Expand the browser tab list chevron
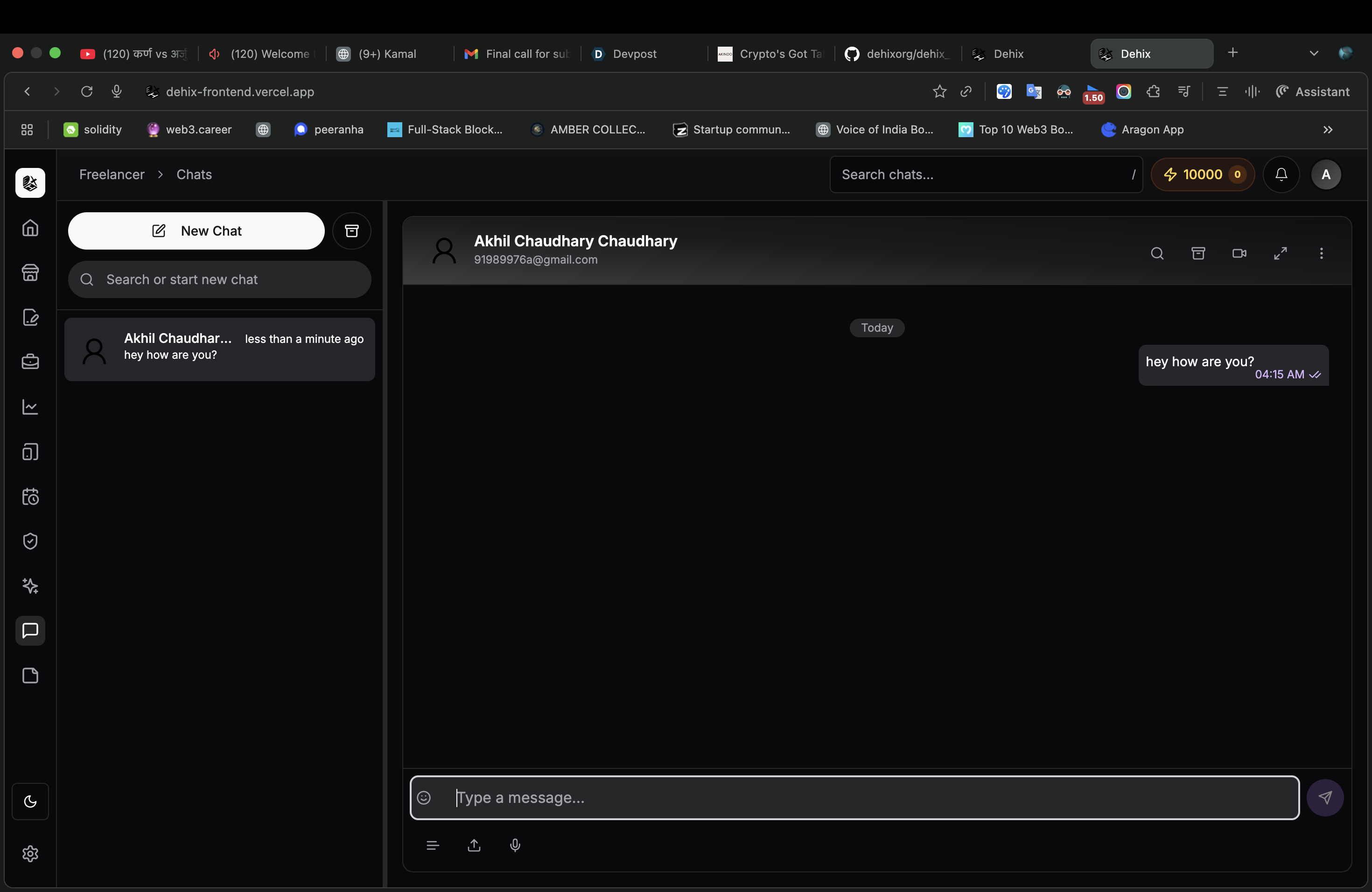The width and height of the screenshot is (1372, 892). point(1313,54)
